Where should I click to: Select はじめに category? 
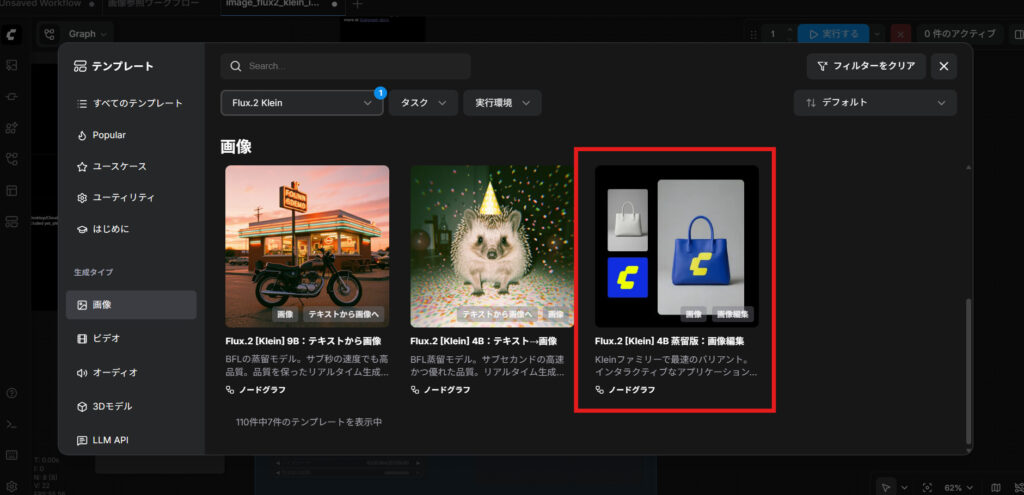(110, 229)
